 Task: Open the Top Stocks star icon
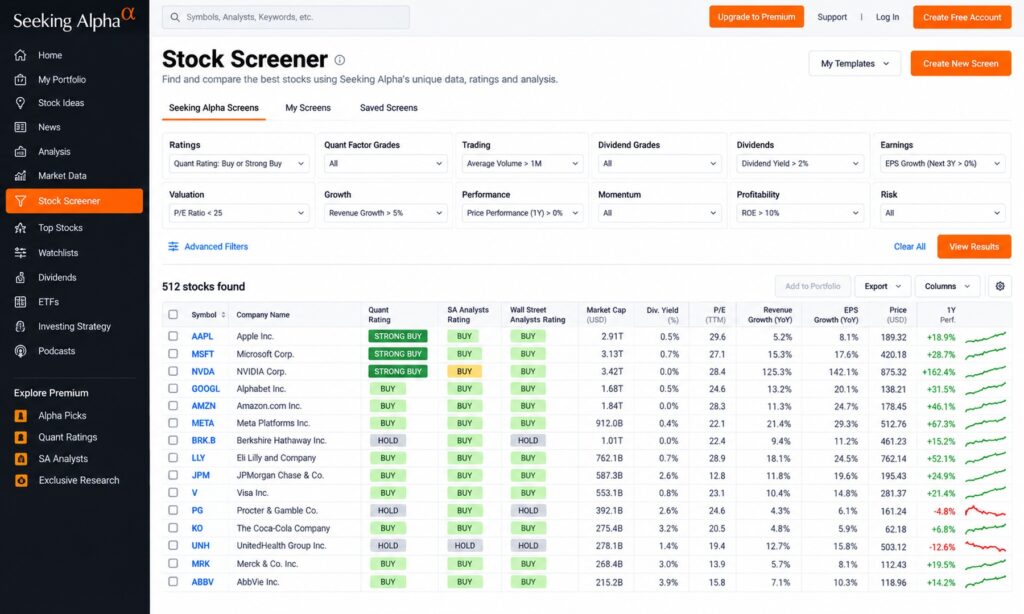click(20, 228)
